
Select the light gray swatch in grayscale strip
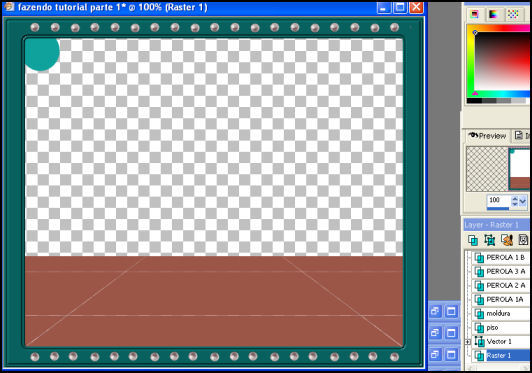518,101
